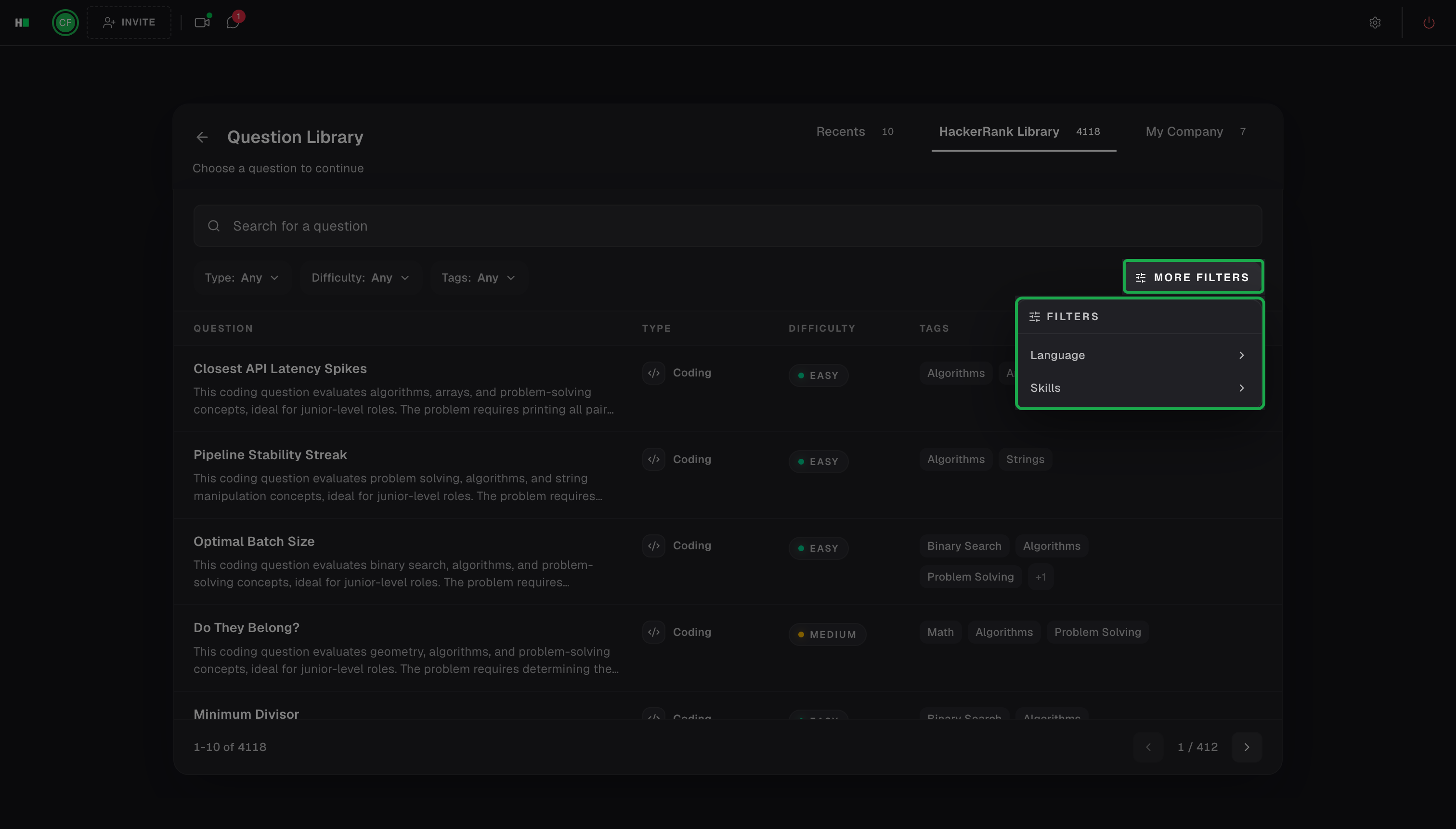Click the Binary Search tag on Optimal Batch Size
The image size is (1456, 829).
pyautogui.click(x=964, y=546)
